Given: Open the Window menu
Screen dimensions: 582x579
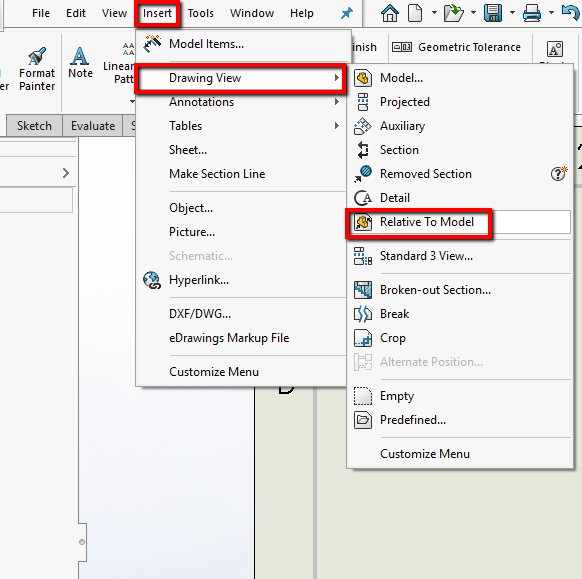Looking at the screenshot, I should click(252, 13).
